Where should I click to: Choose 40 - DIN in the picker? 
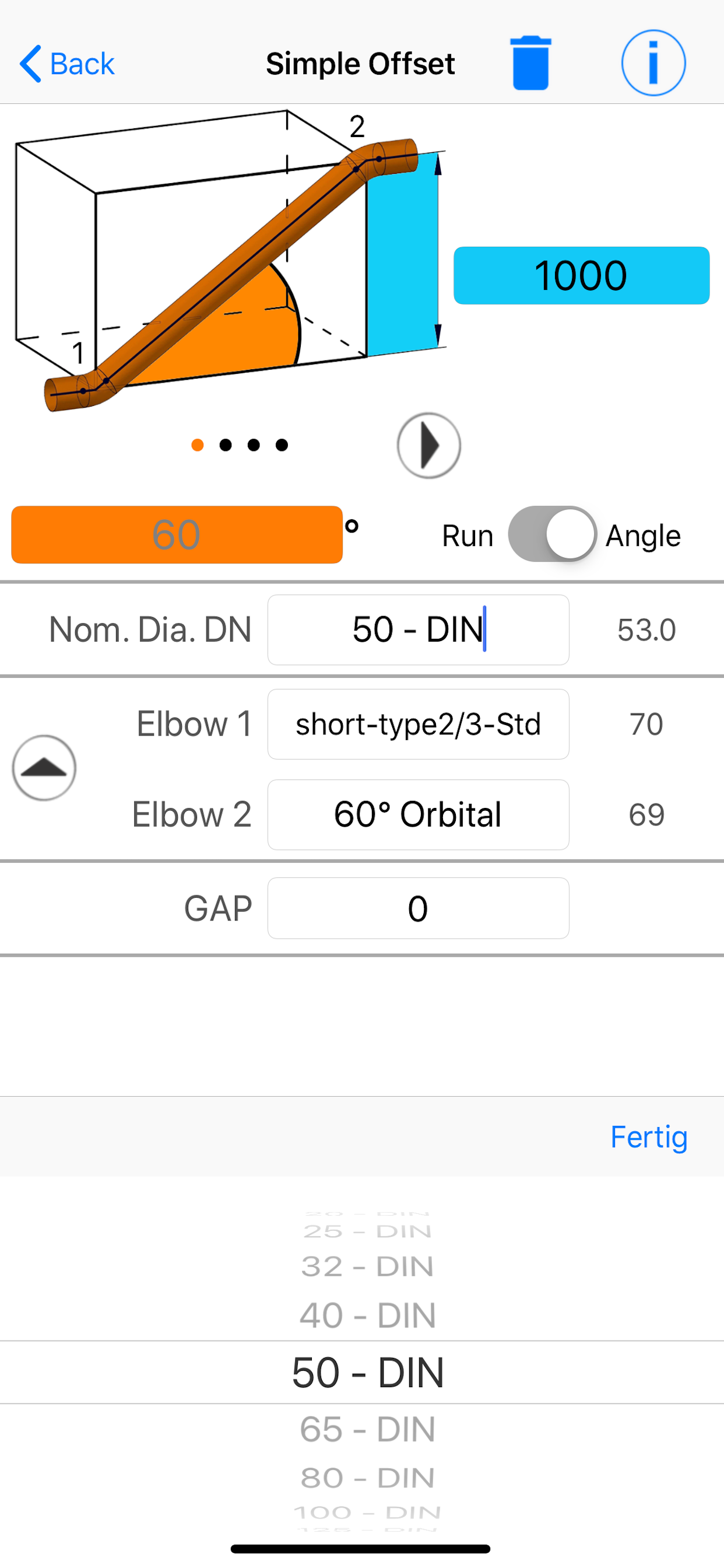click(x=367, y=1315)
